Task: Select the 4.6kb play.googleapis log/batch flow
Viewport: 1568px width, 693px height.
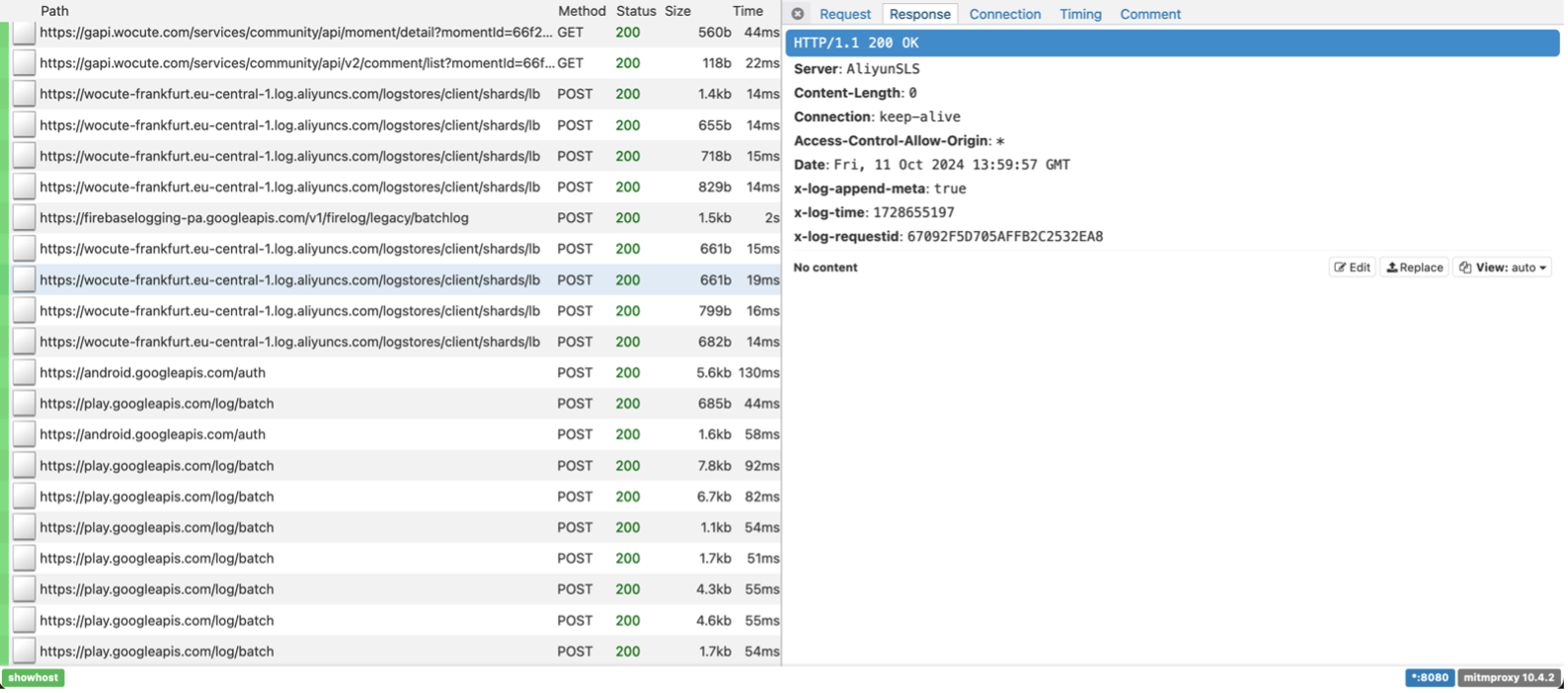Action: pos(296,621)
